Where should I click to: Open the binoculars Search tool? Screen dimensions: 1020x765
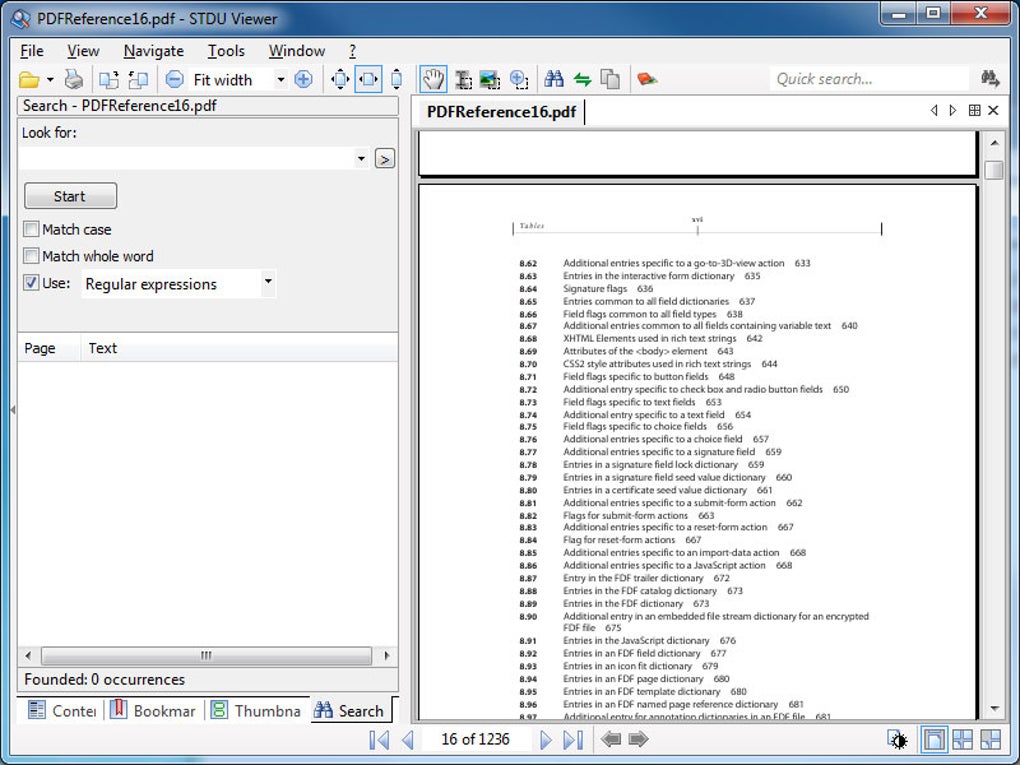pyautogui.click(x=554, y=79)
